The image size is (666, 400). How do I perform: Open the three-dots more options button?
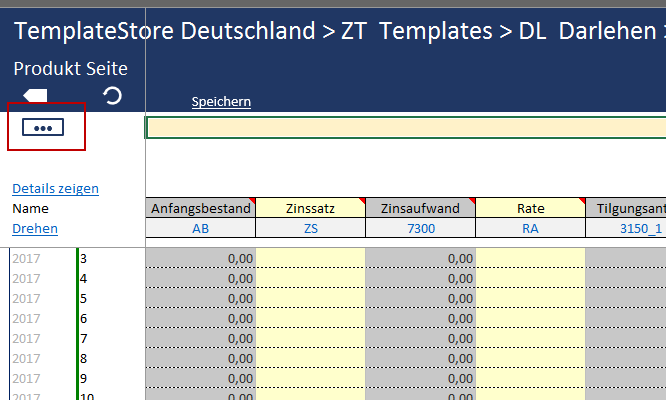tap(42, 127)
